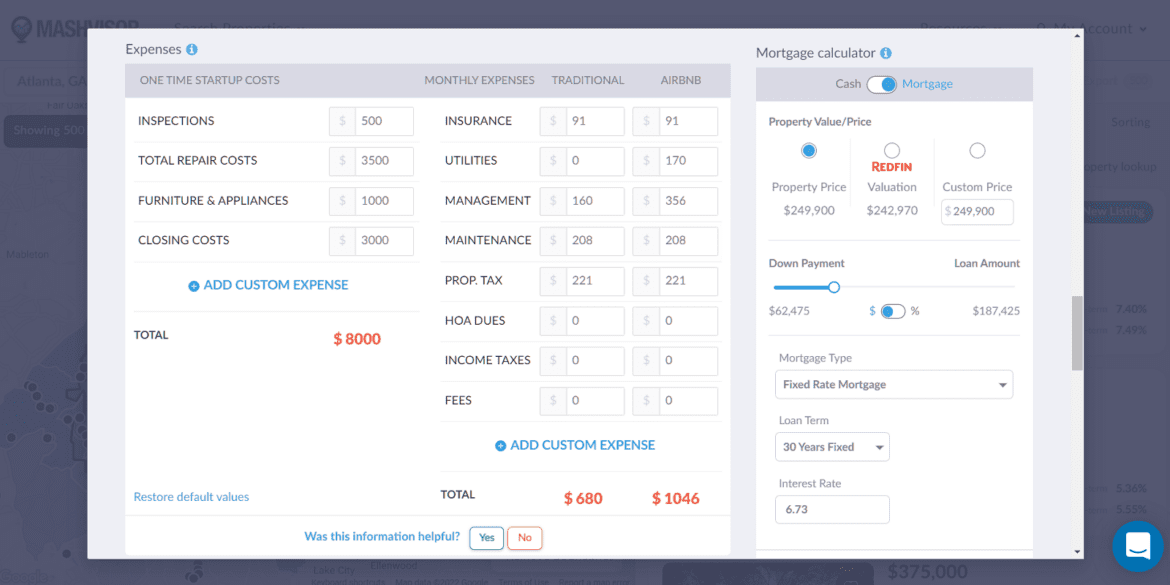Open the Mortgage Type dropdown
Image resolution: width=1170 pixels, height=585 pixels.
tap(893, 384)
